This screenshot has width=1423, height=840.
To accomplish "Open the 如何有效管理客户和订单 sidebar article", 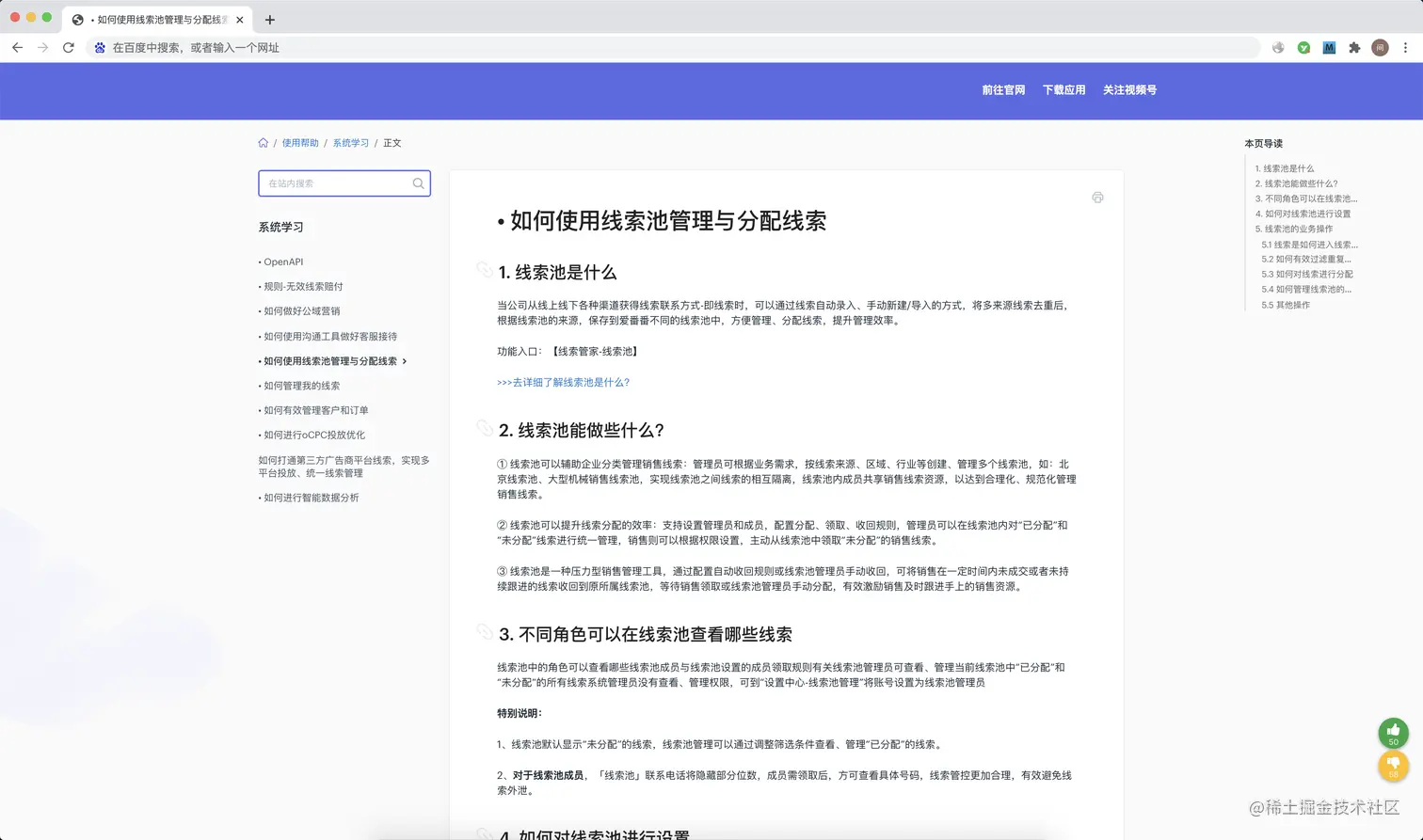I will (315, 410).
